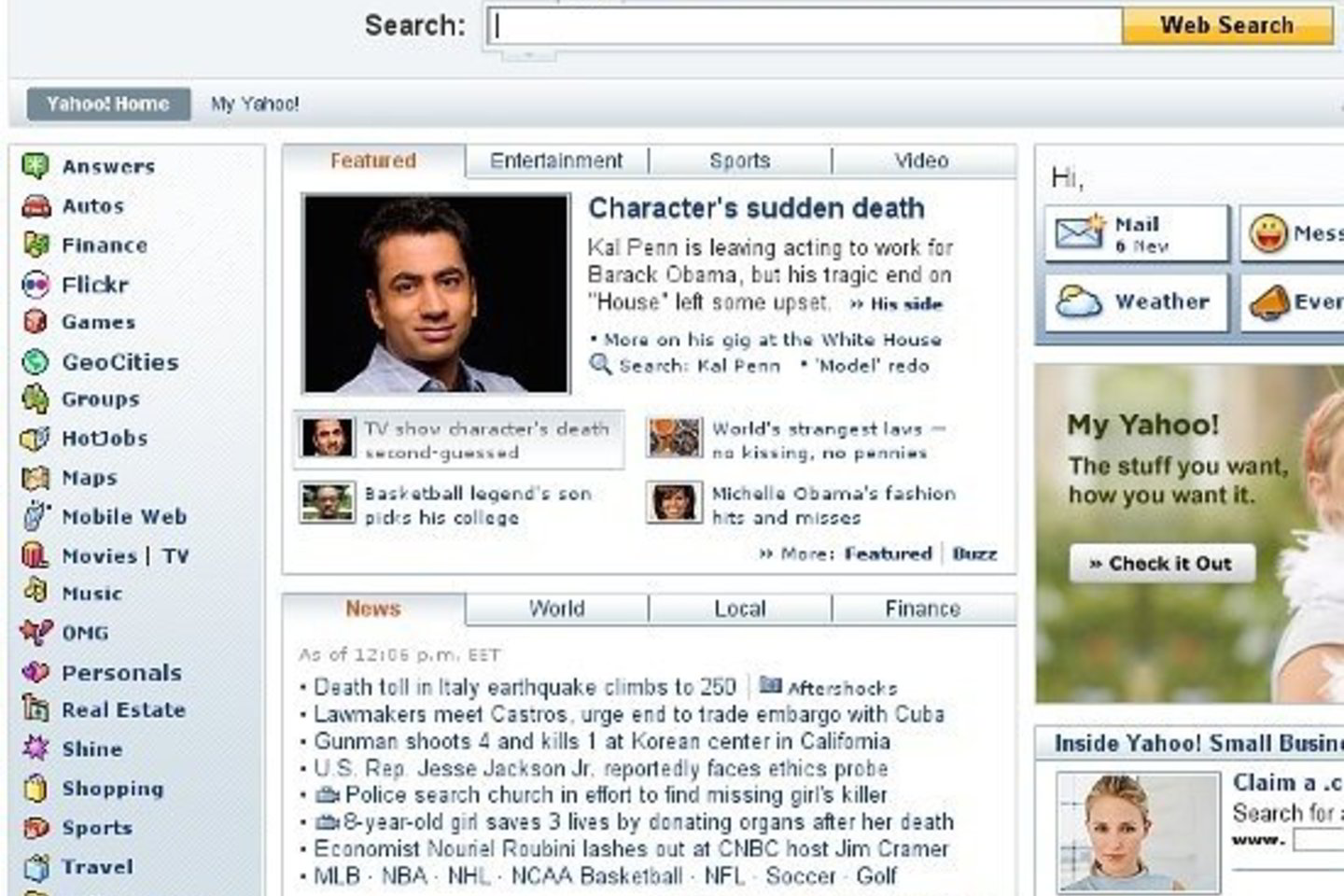Screen dimensions: 1344x896
Task: Open the Games icon
Action: [x=35, y=322]
